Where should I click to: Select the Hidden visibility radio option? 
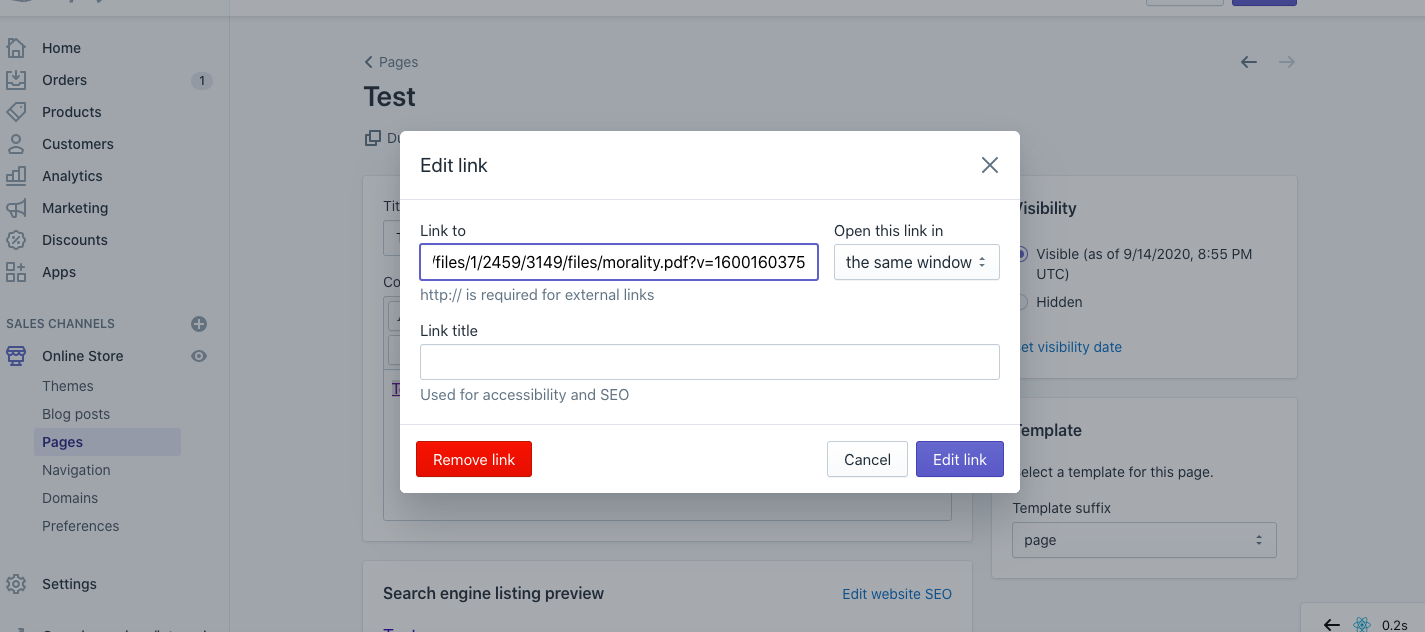pos(1021,302)
